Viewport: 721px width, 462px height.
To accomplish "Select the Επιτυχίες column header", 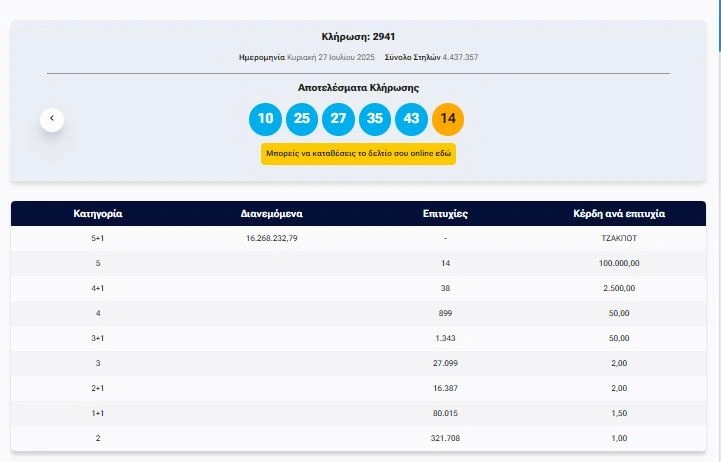I will 445,214.
